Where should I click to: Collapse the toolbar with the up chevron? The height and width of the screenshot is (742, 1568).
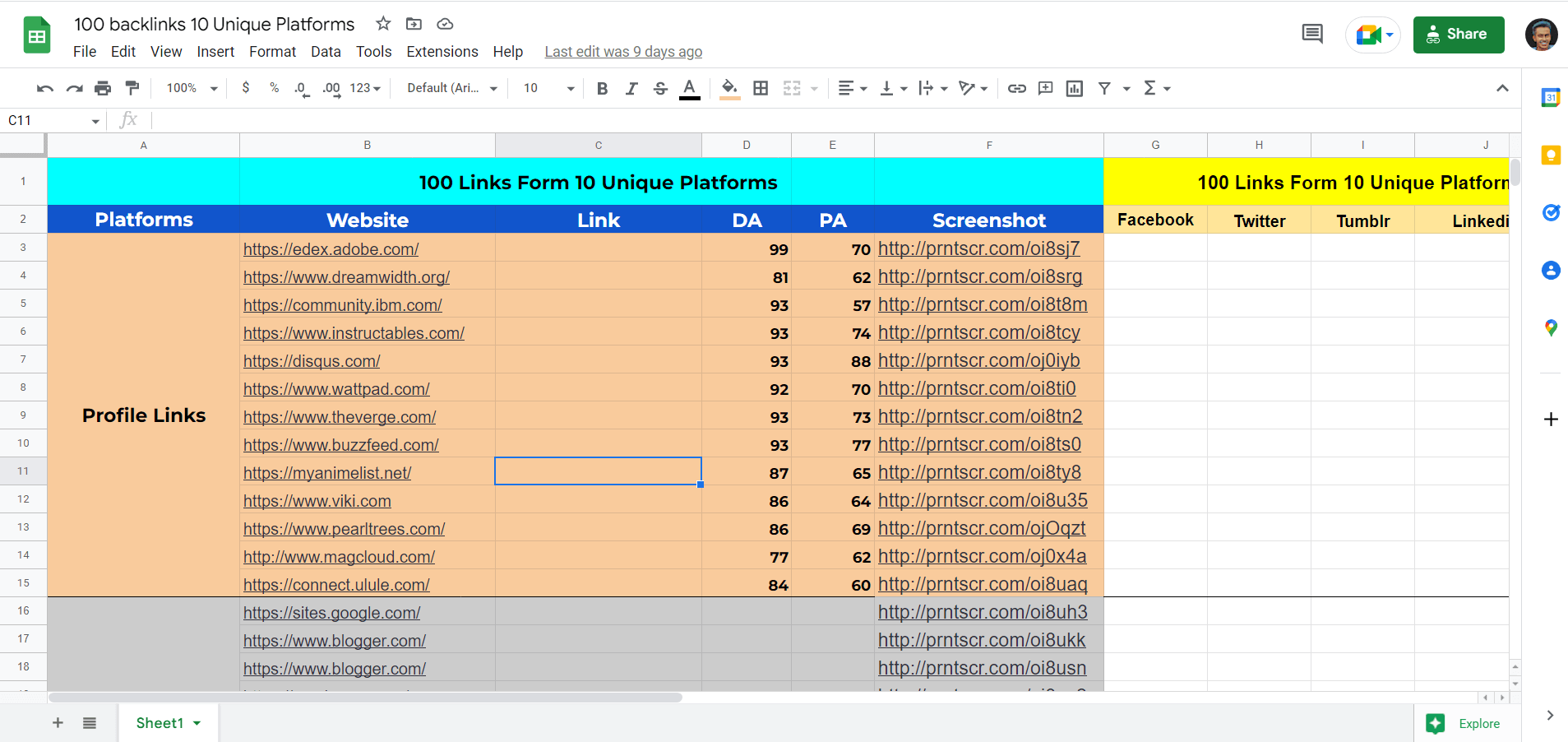tap(1502, 88)
